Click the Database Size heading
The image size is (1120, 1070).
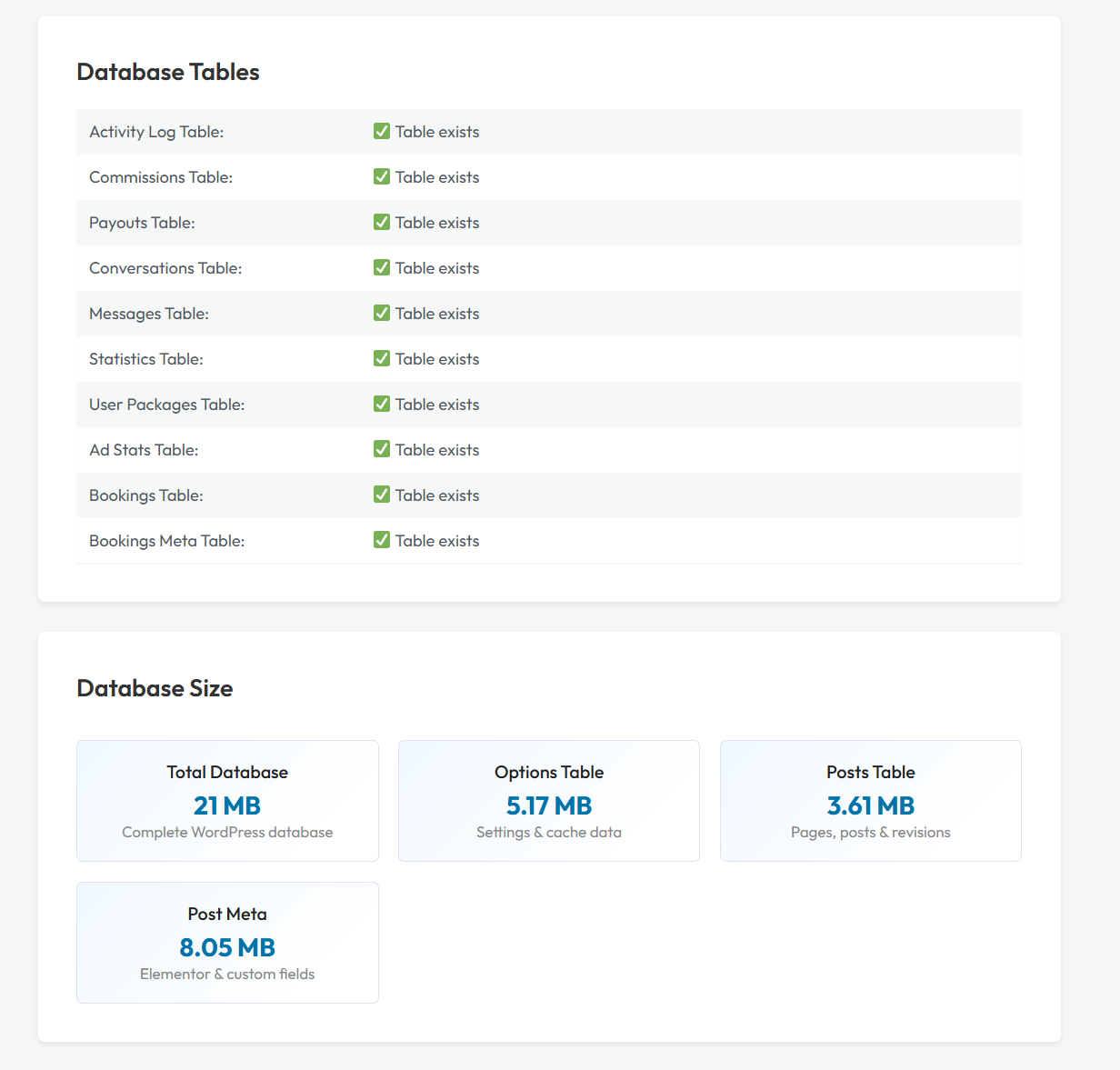pos(155,688)
